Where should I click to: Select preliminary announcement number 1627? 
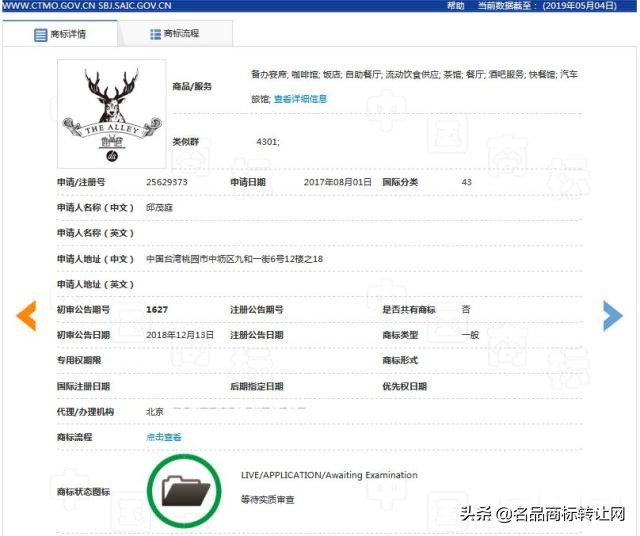coord(157,310)
